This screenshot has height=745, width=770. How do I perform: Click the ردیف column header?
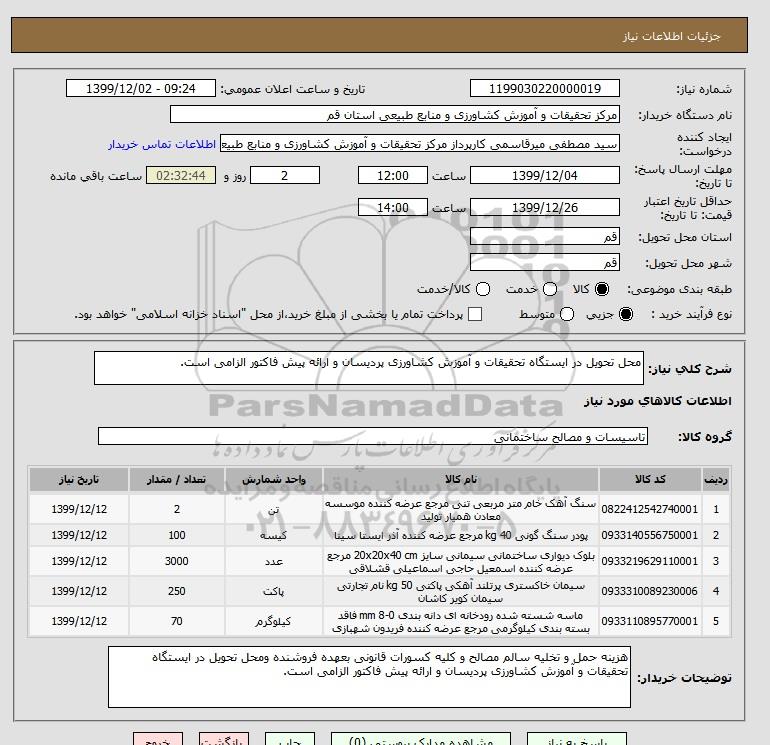click(716, 479)
